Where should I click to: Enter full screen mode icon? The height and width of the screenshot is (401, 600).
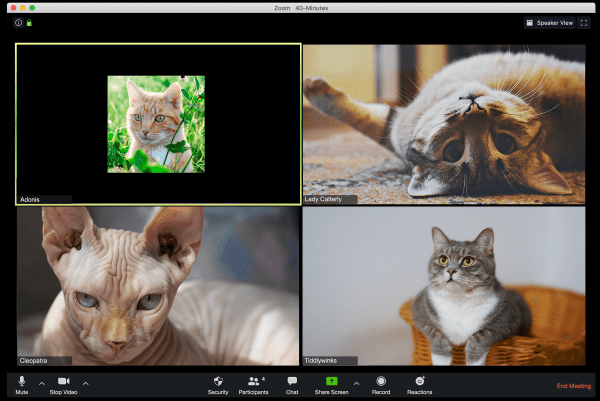pyautogui.click(x=584, y=22)
